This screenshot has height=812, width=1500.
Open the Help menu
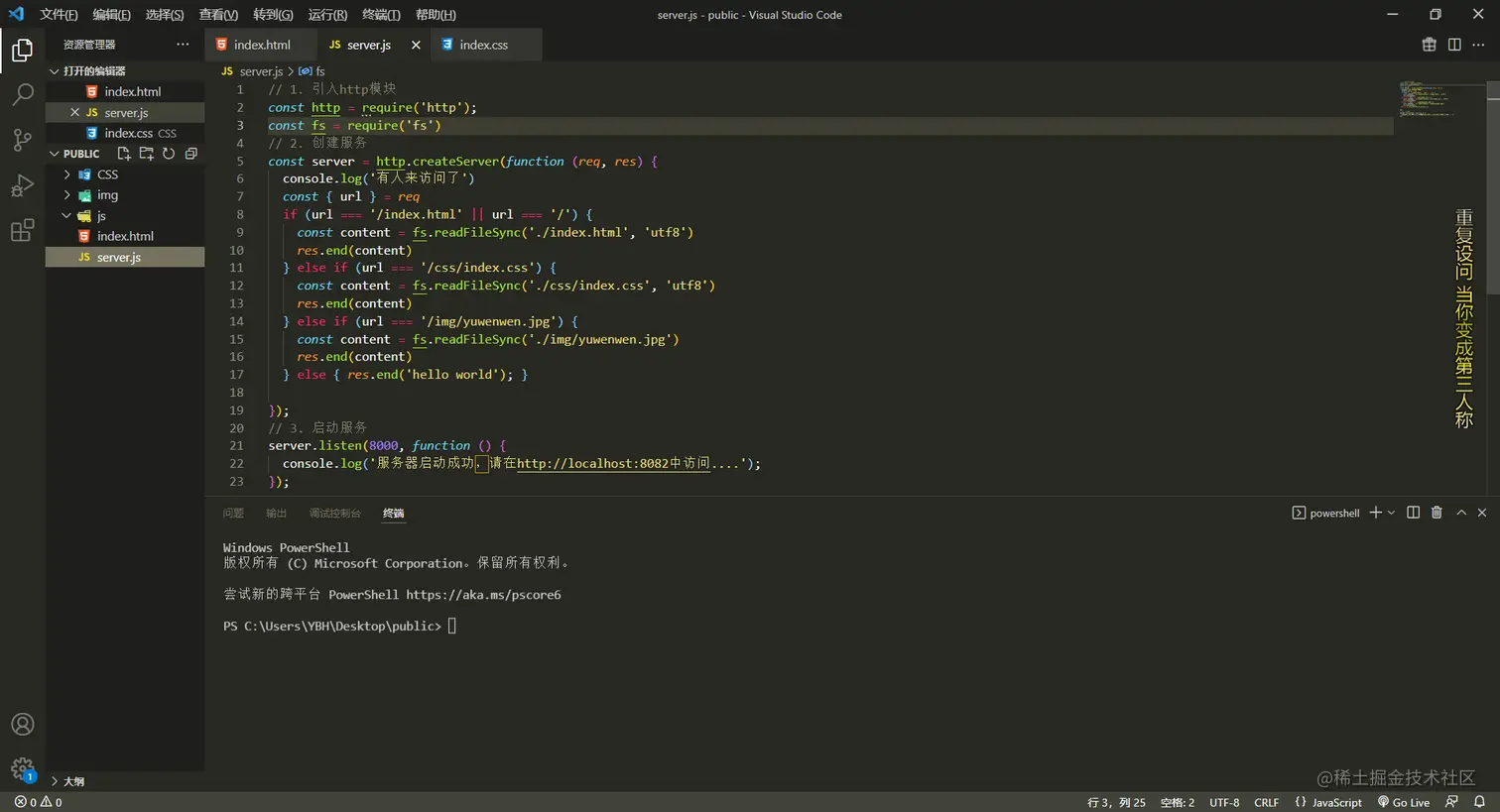436,15
